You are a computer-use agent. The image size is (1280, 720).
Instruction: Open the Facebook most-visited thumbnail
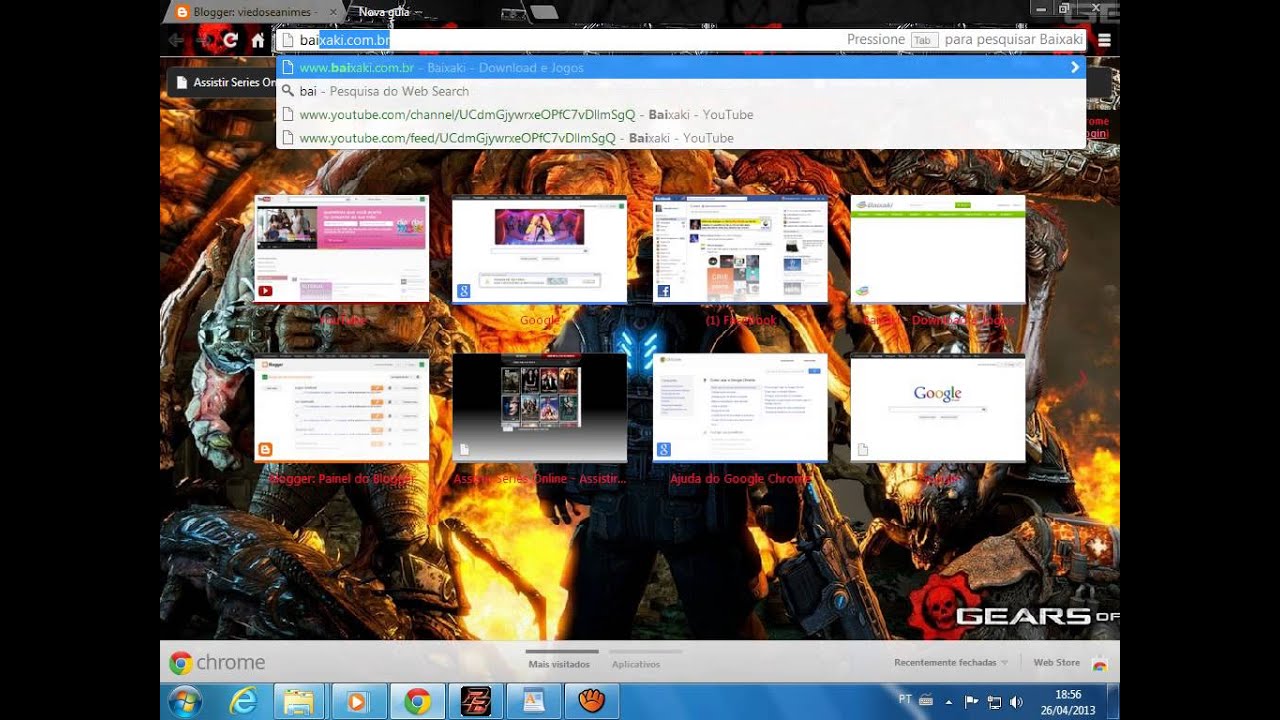740,249
